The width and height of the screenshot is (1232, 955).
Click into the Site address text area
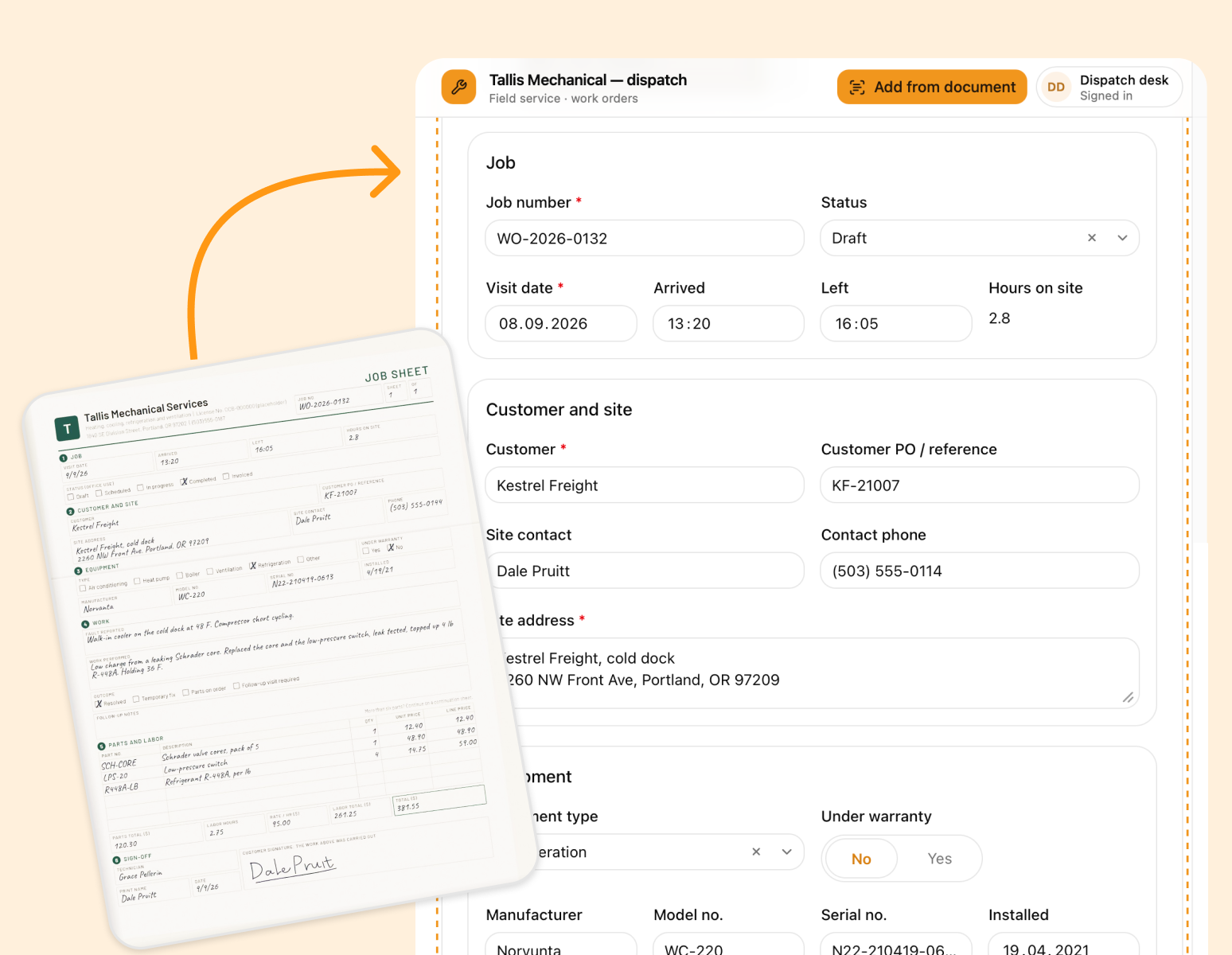[x=813, y=673]
